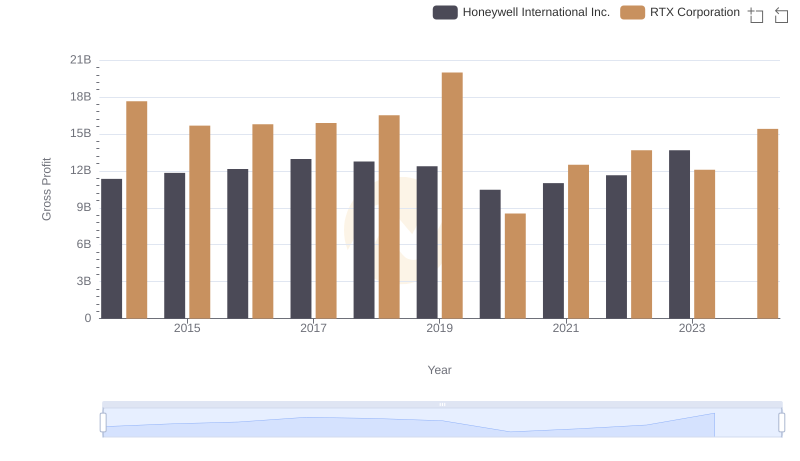Click the Honeywell dark legend swatch
Screen dimensions: 800x461
click(445, 12)
